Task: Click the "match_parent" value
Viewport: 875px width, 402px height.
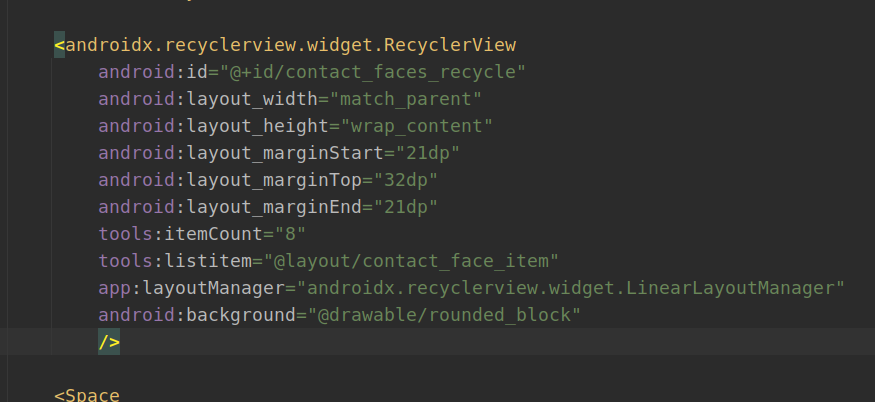Action: pyautogui.click(x=408, y=99)
